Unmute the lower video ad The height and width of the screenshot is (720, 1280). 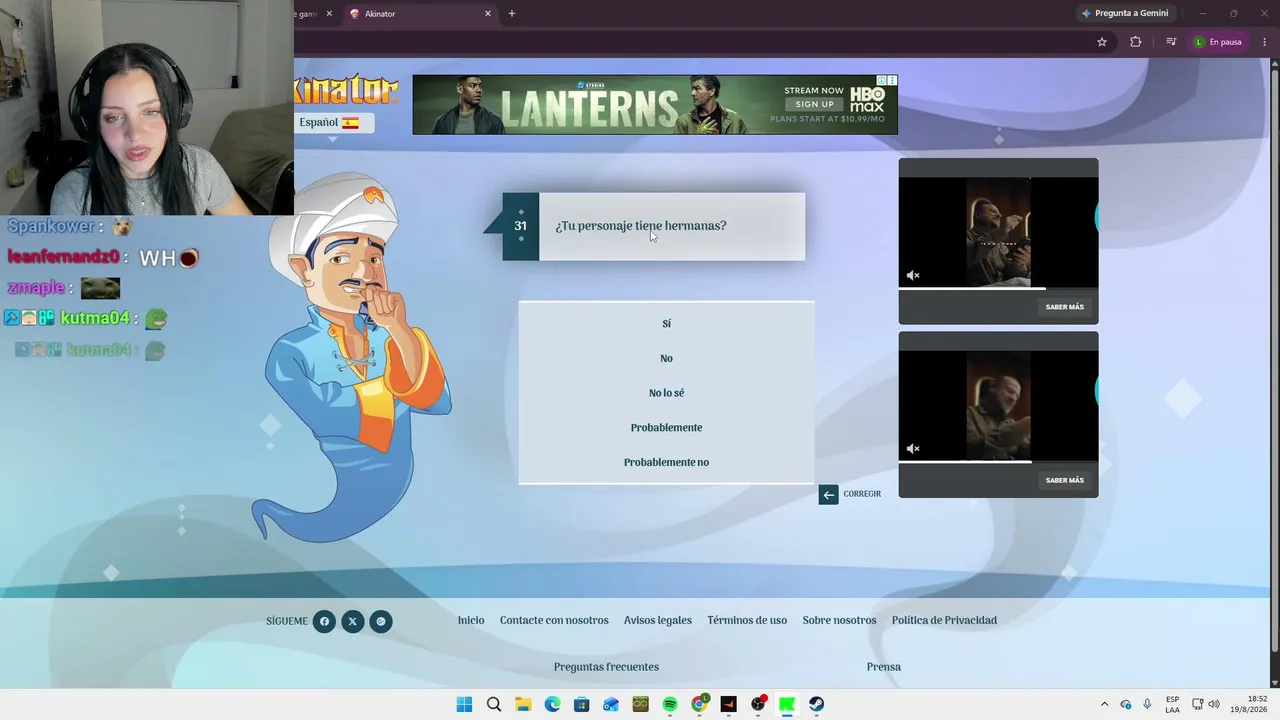(913, 449)
